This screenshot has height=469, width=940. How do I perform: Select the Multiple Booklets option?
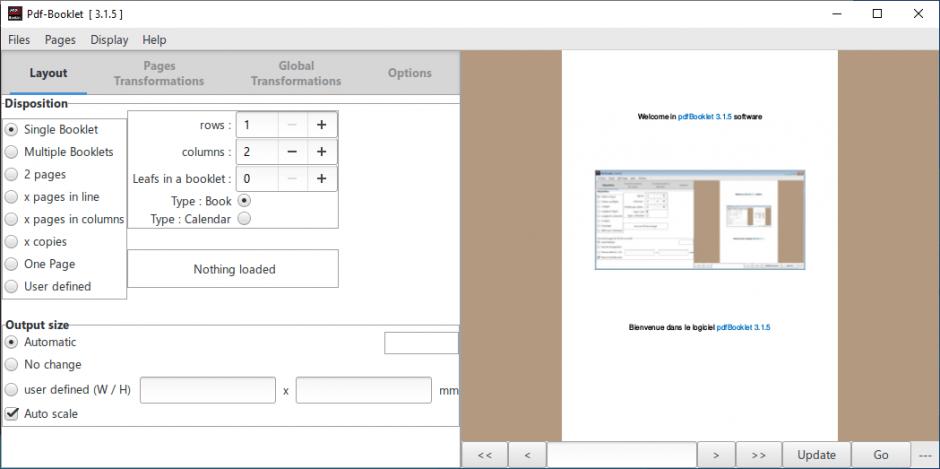[11, 152]
